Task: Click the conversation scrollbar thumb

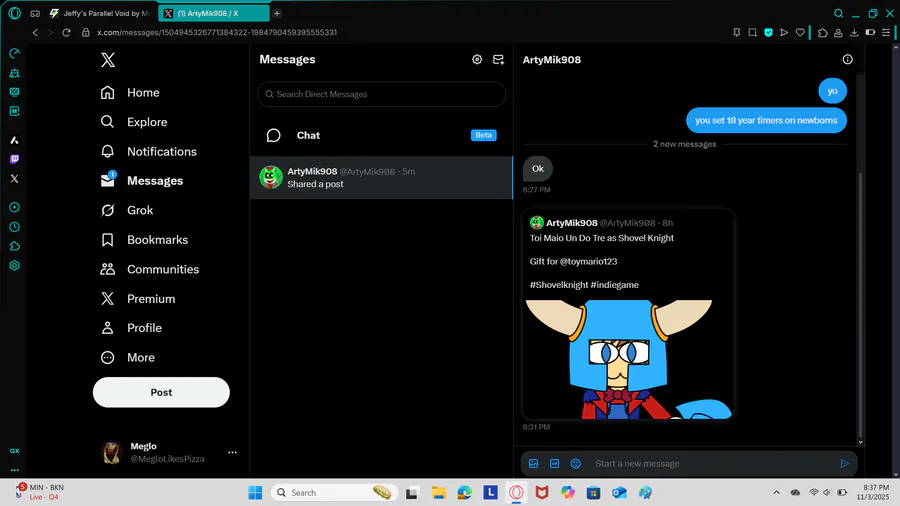Action: point(860,304)
